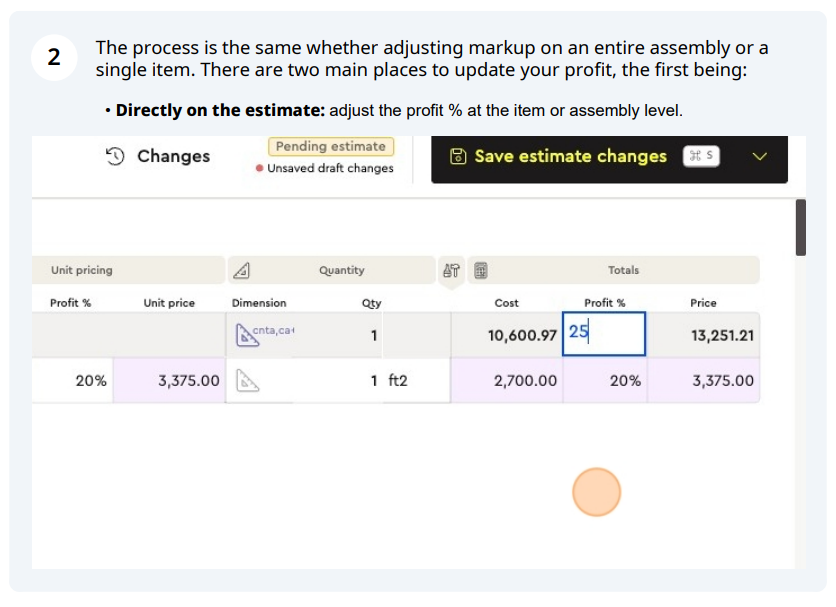
Task: Select the Totals column group header
Action: 623,270
